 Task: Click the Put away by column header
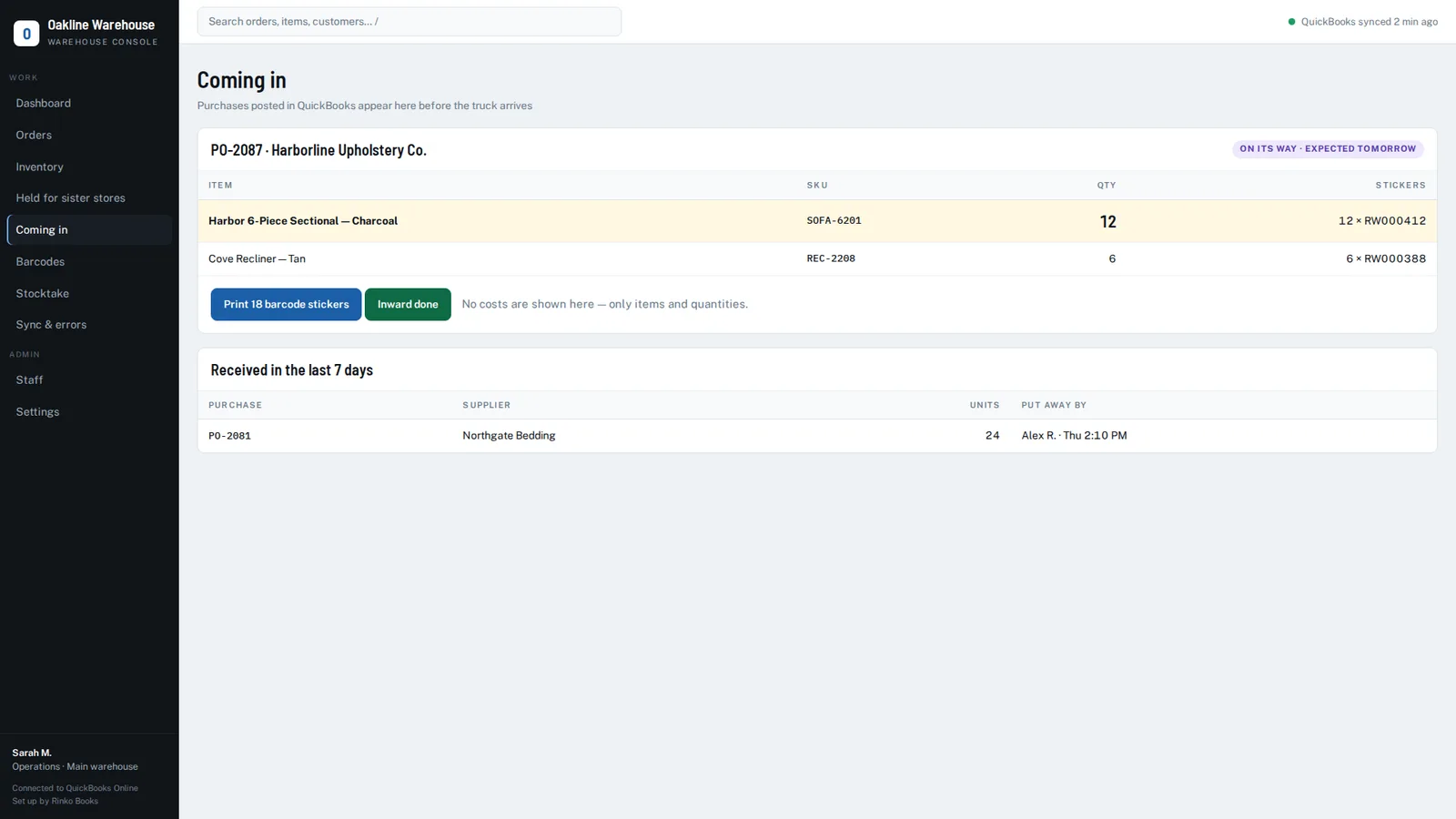point(1054,406)
